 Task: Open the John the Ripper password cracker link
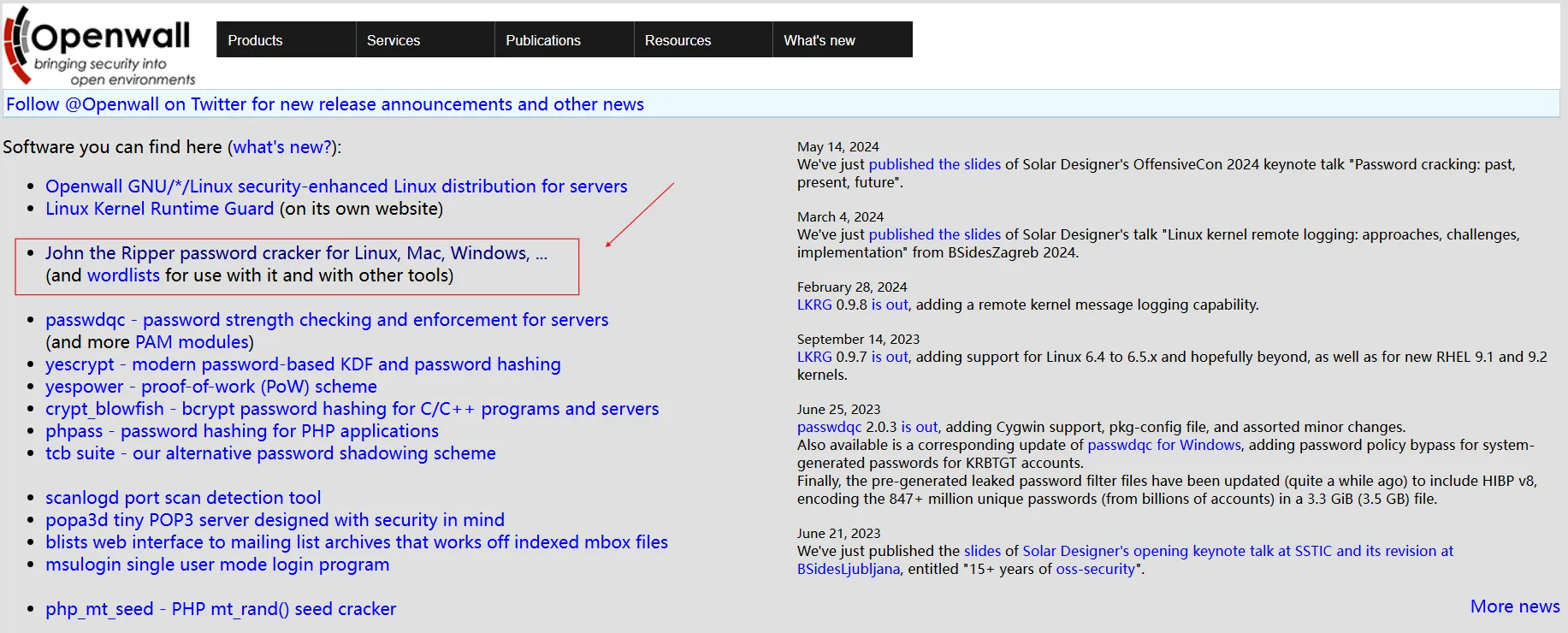coord(295,253)
